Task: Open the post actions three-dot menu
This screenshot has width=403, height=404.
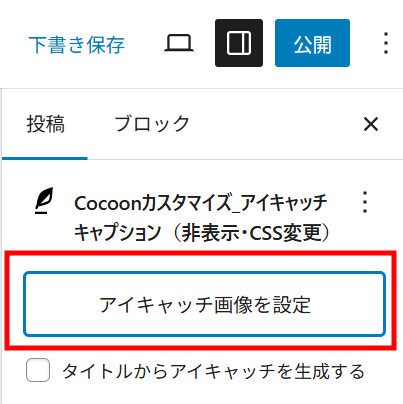Action: [x=365, y=202]
